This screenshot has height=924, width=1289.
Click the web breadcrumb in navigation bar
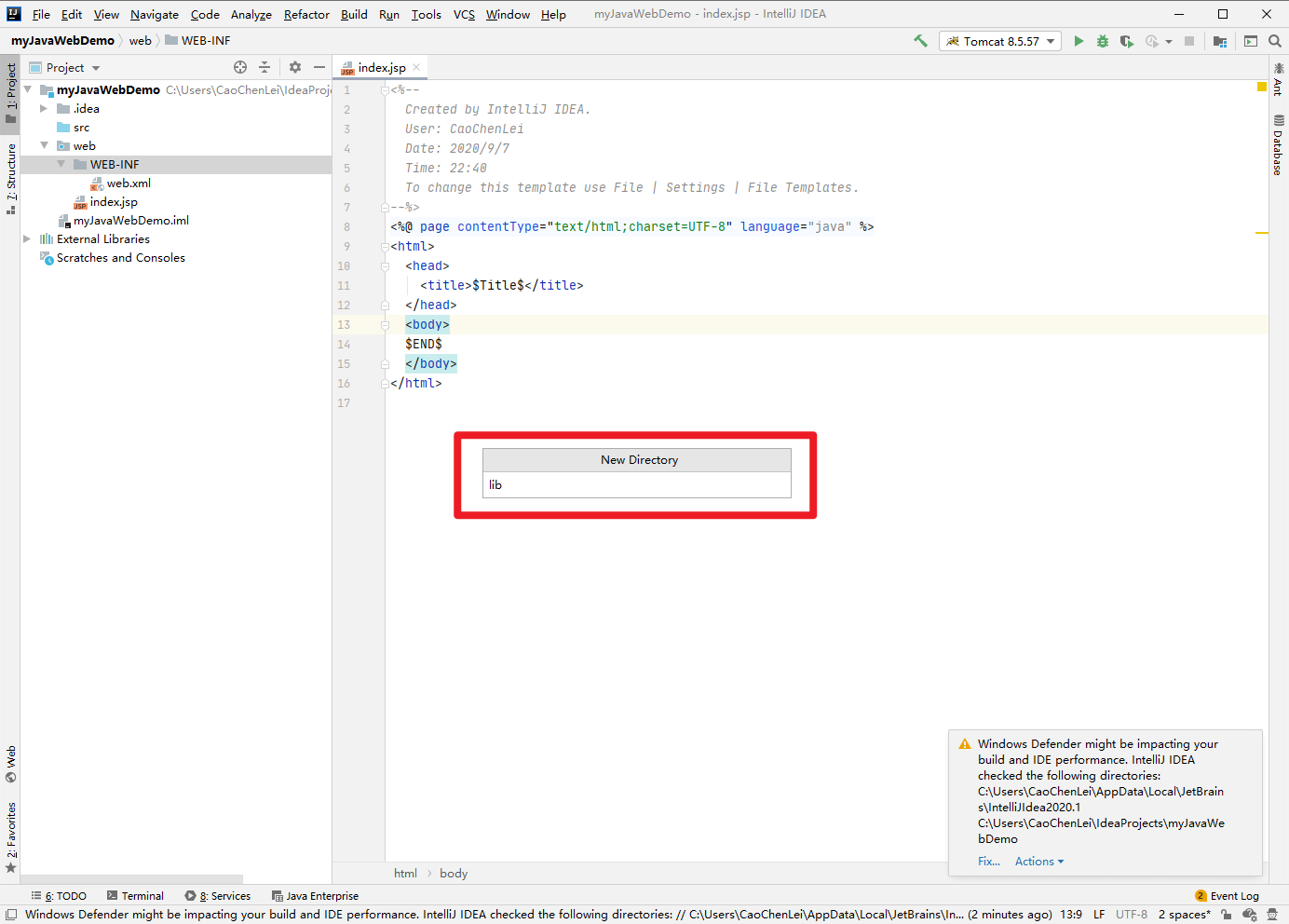pyautogui.click(x=140, y=41)
